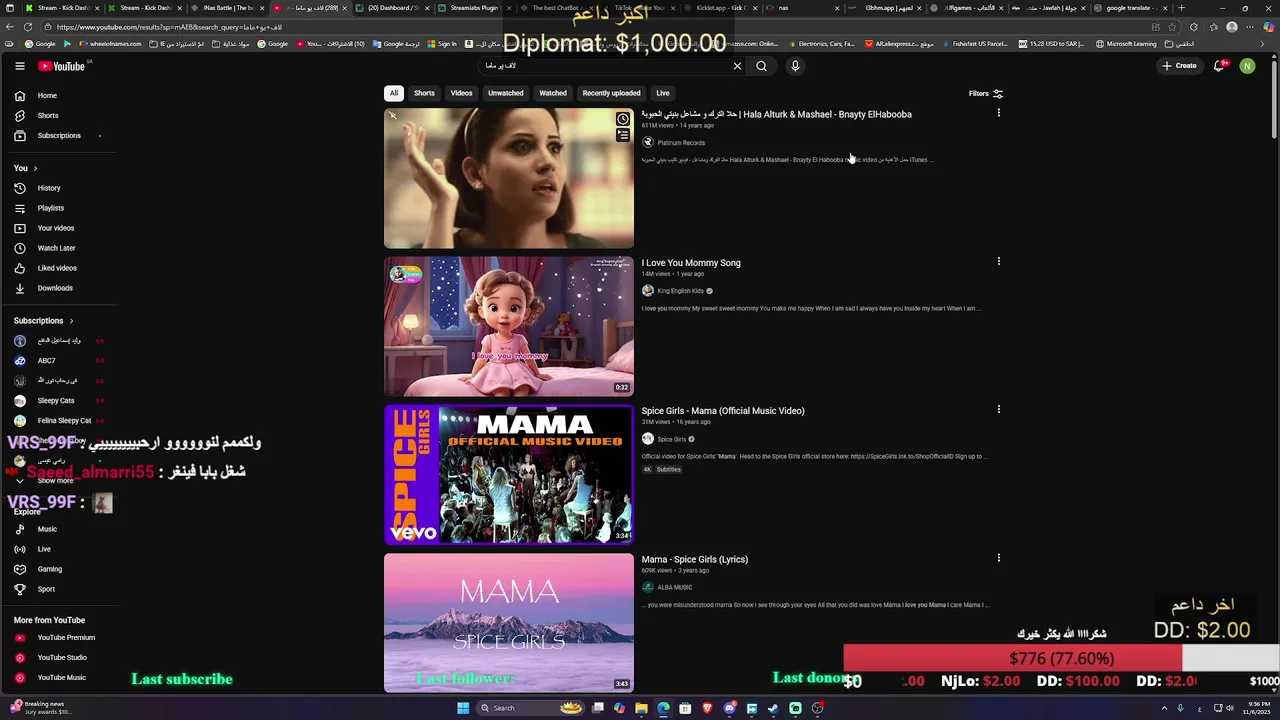Select the Shorts filter chip
Screen dimensions: 1280x720
tap(424, 93)
